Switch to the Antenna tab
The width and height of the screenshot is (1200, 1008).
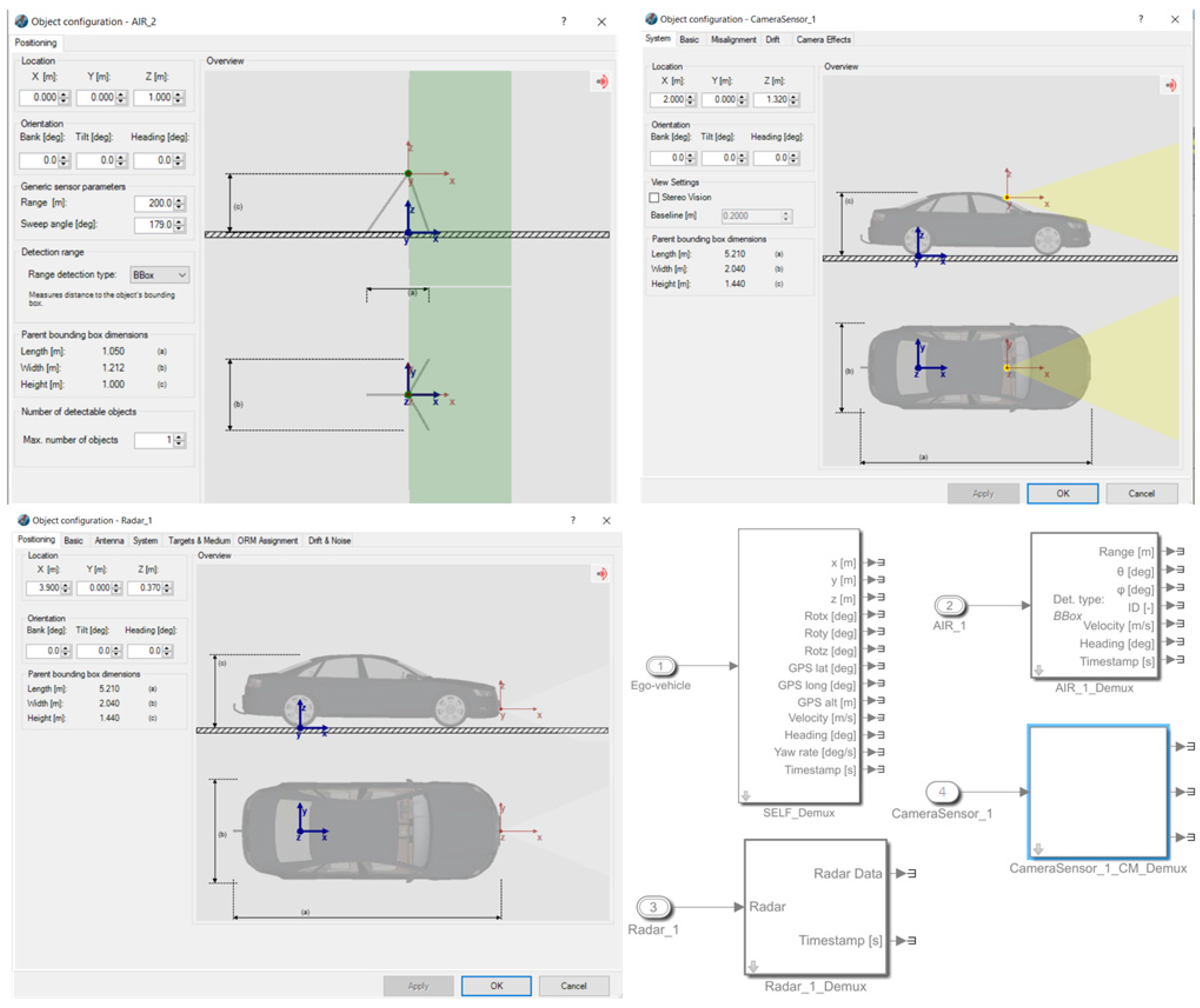(x=109, y=541)
